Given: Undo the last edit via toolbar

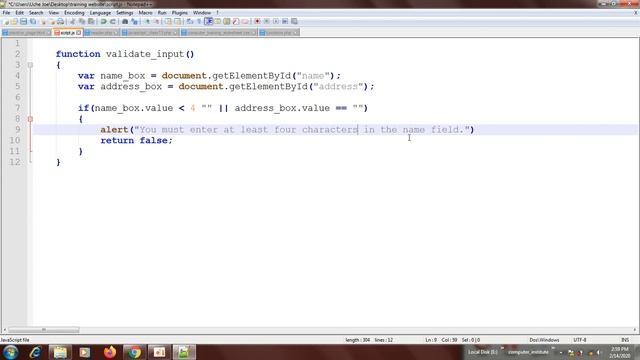Looking at the screenshot, I should click(x=104, y=21).
